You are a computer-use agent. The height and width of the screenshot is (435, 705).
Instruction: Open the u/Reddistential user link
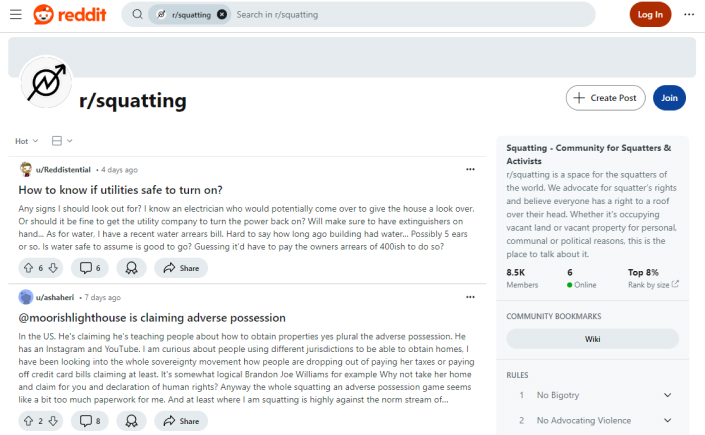pos(63,170)
